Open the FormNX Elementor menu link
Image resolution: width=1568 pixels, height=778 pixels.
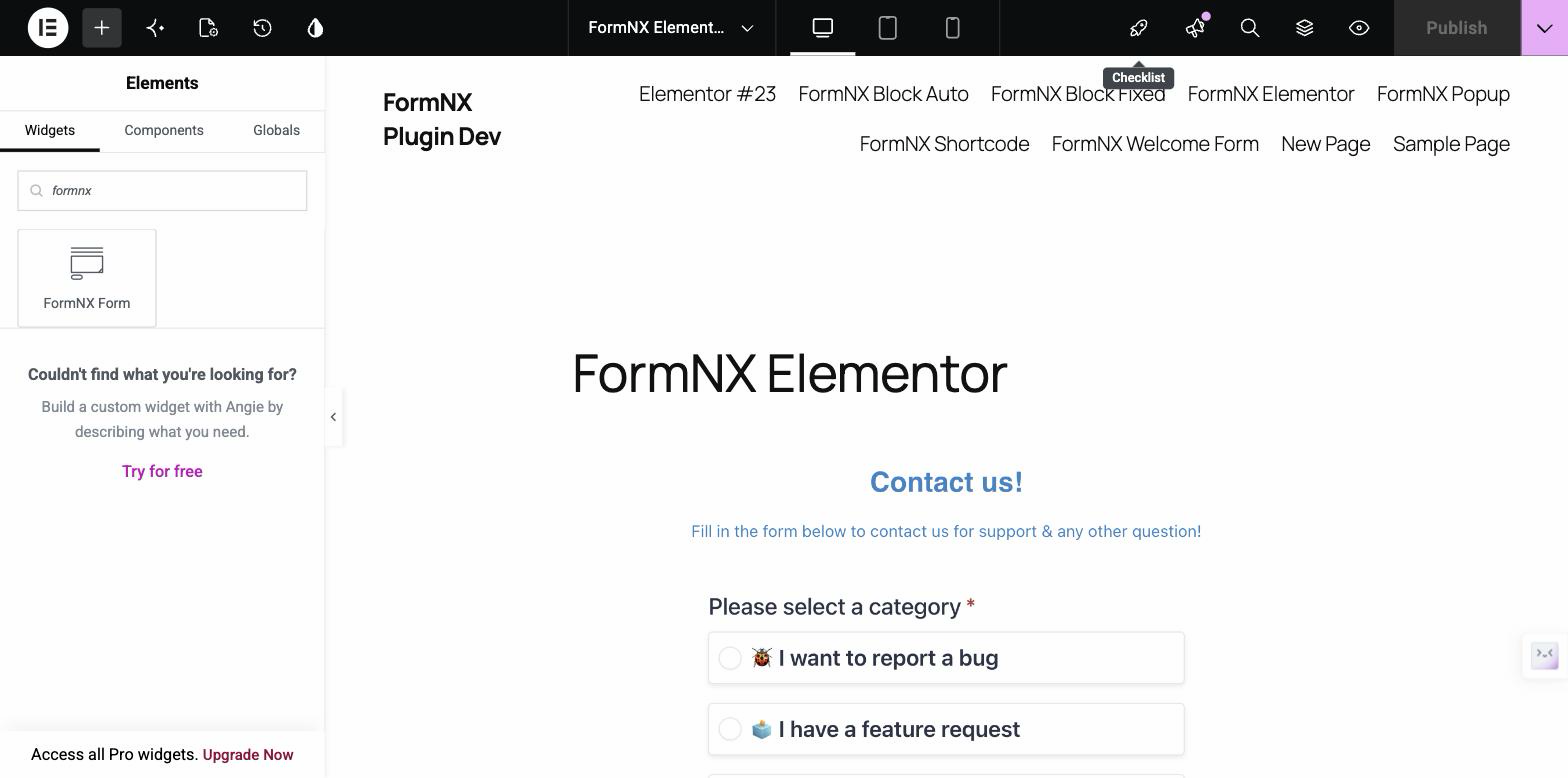coord(1271,94)
